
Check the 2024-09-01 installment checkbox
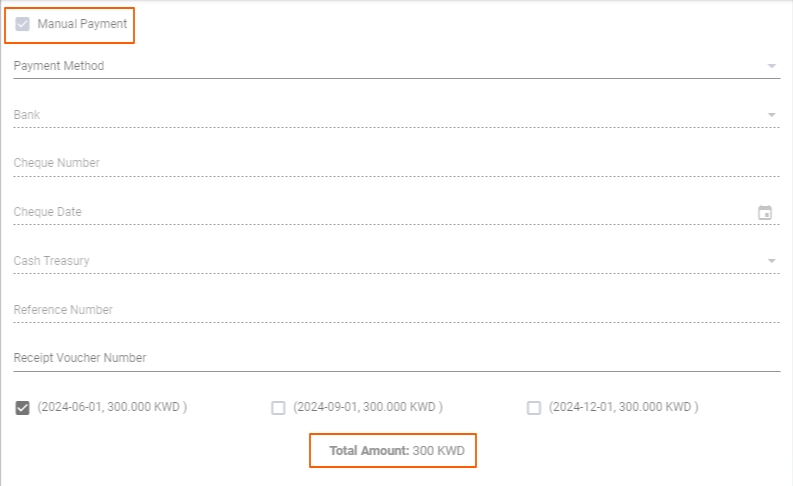279,408
